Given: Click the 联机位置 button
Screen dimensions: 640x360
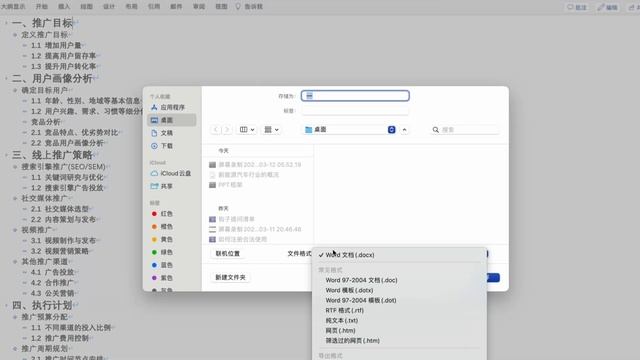Looking at the screenshot, I should coord(228,253).
